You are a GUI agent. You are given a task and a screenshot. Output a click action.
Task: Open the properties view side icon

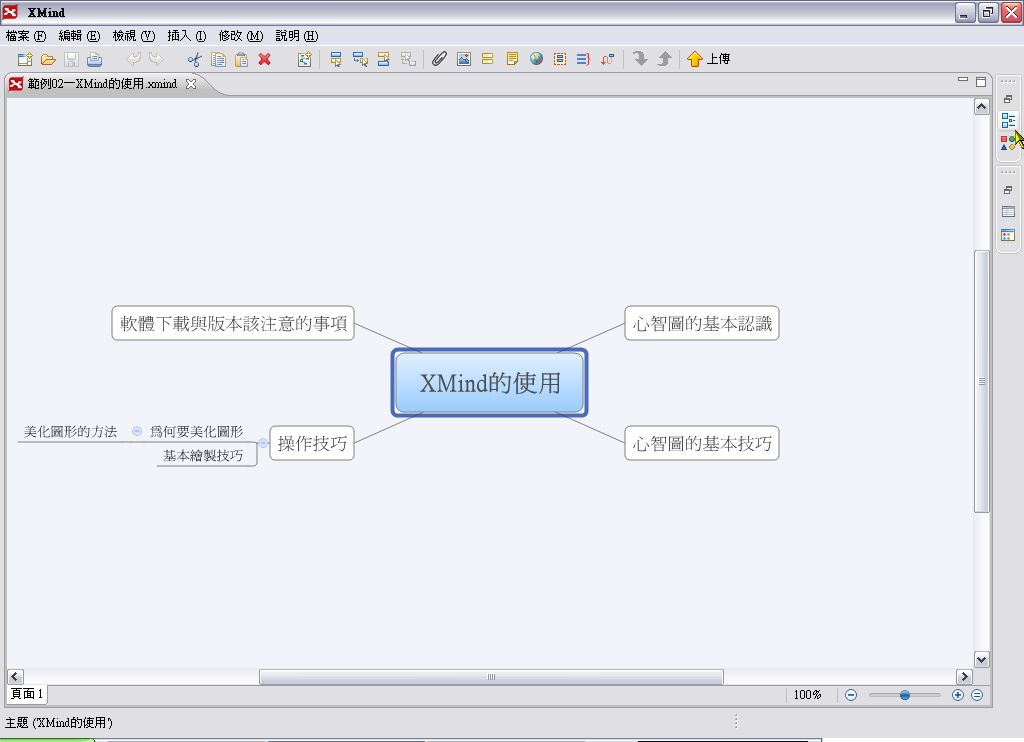point(1008,212)
